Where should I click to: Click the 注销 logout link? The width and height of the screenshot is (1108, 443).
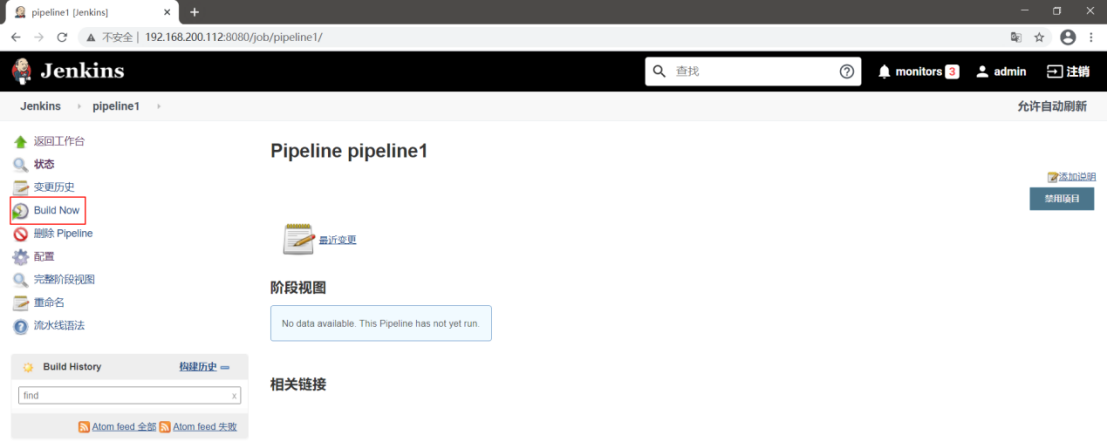(x=1078, y=71)
